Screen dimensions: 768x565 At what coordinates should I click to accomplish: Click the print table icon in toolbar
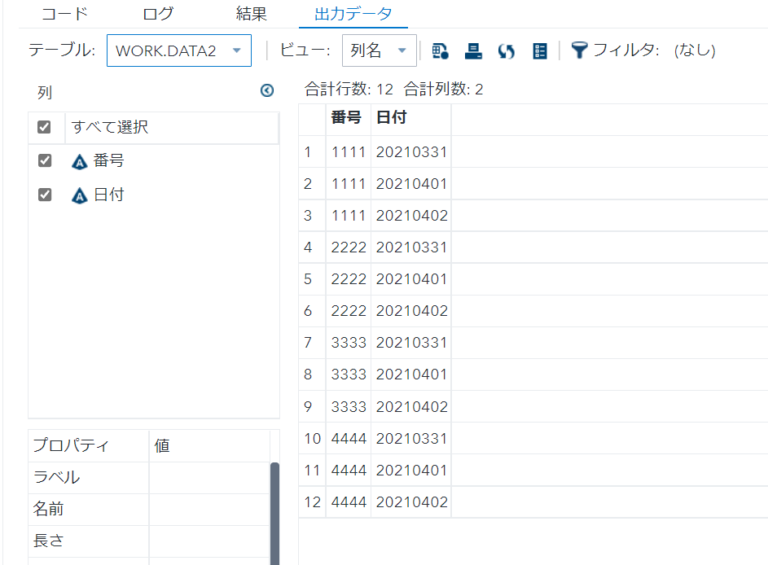(474, 50)
